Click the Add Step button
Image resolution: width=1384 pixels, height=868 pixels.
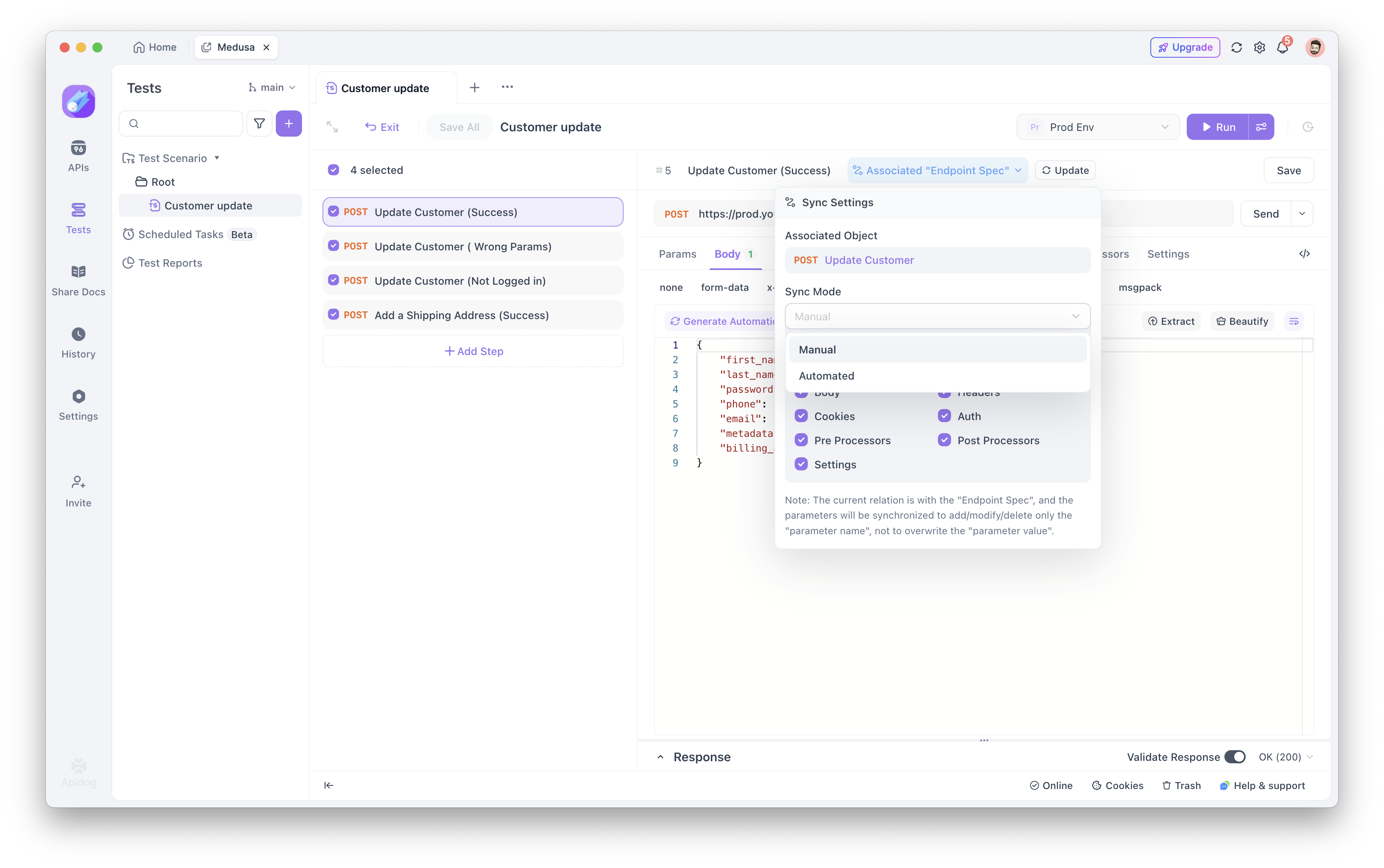[x=473, y=351]
